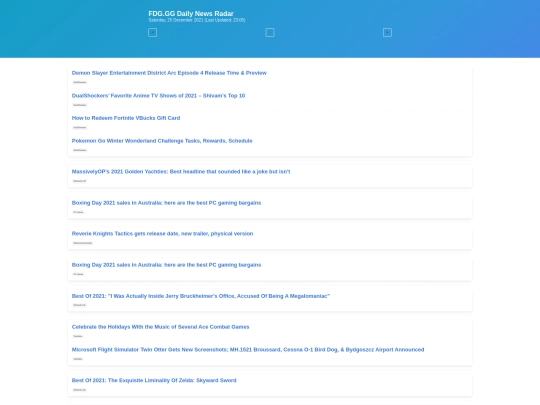Click source tag under Ace Combat headline
This screenshot has height=405, width=540.
point(78,336)
